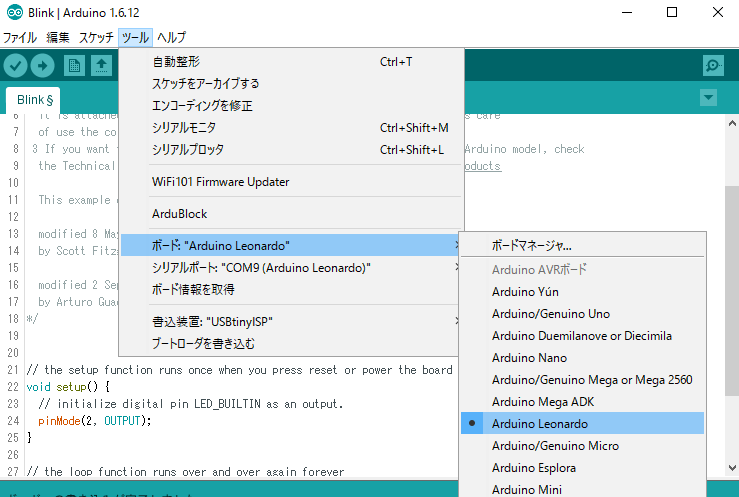Click the Upload arrow button
Screen dimensions: 739x497
pyautogui.click(x=42, y=65)
